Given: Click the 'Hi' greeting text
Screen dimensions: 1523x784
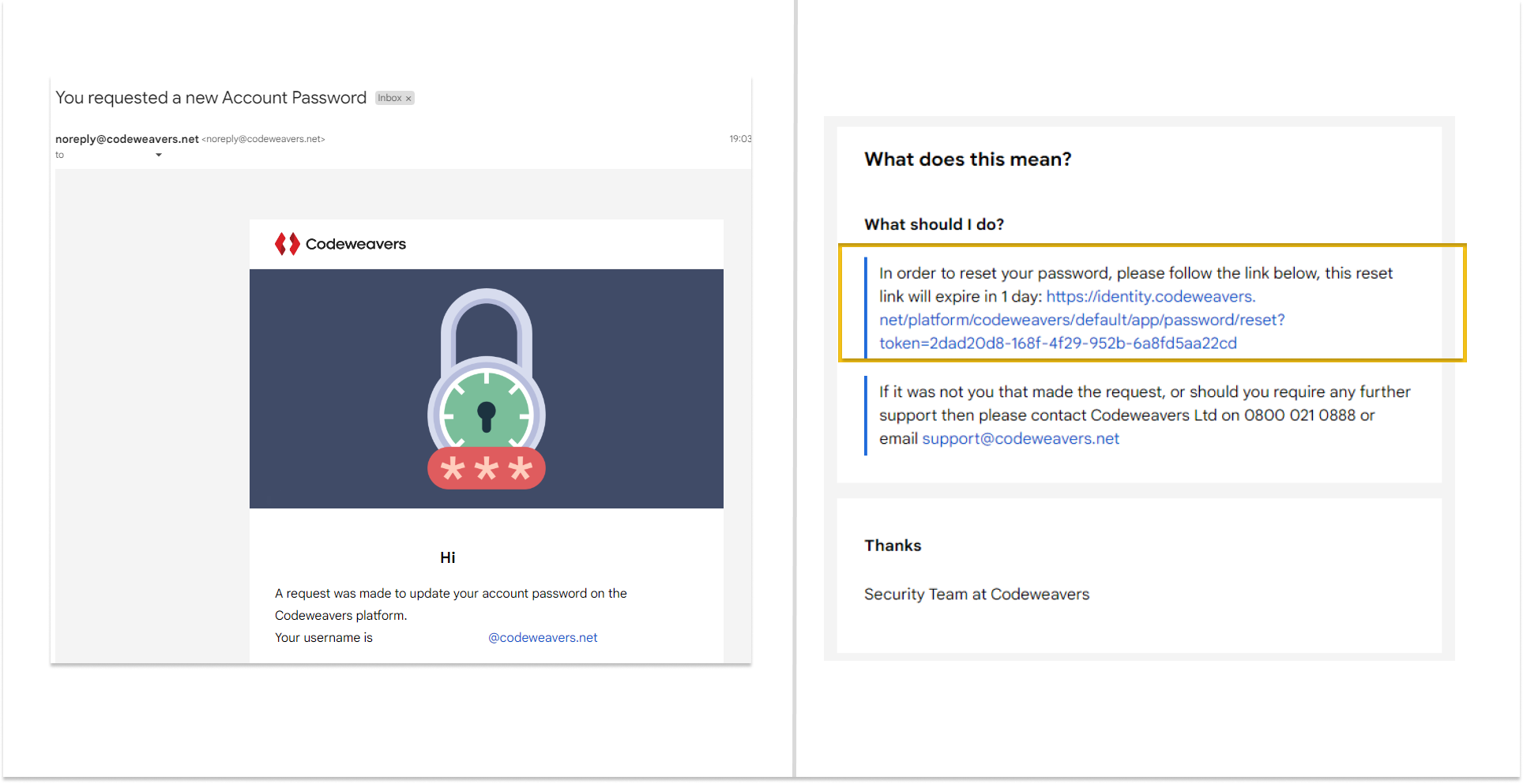Looking at the screenshot, I should (448, 557).
